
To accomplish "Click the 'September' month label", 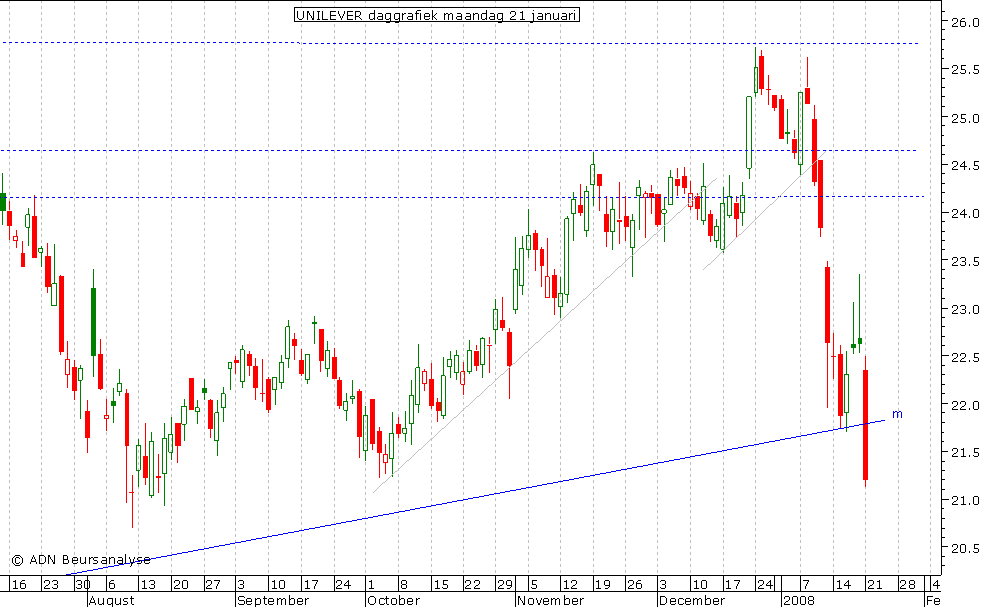I will tap(273, 600).
